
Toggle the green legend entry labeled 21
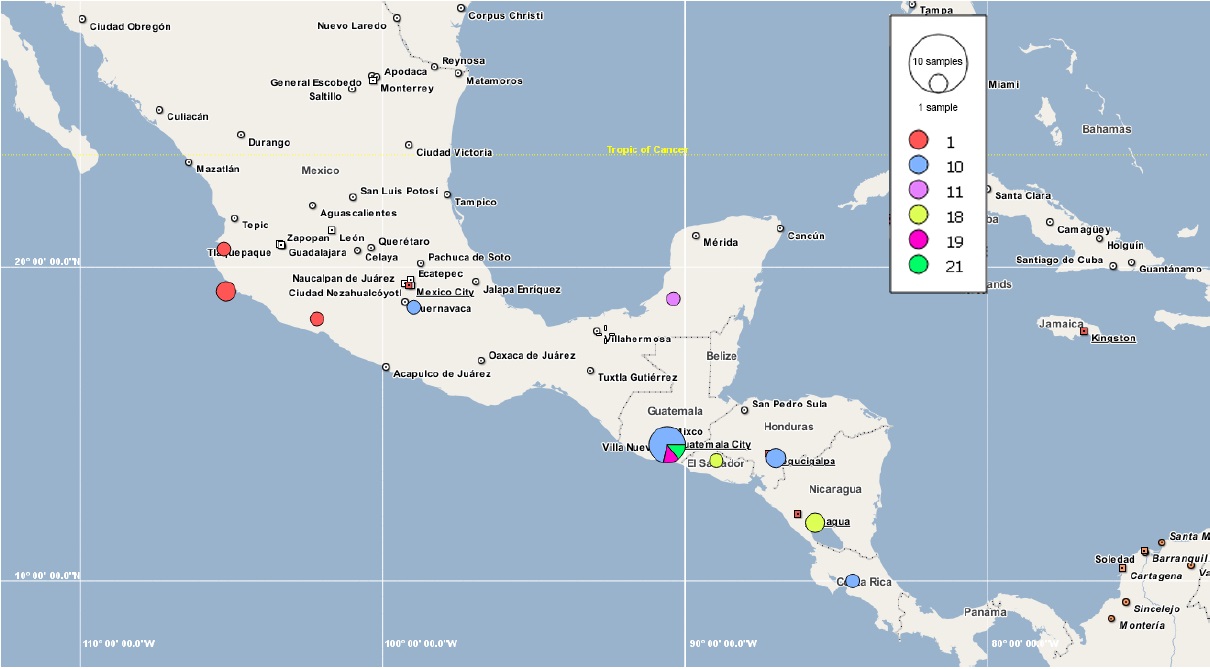coord(920,266)
